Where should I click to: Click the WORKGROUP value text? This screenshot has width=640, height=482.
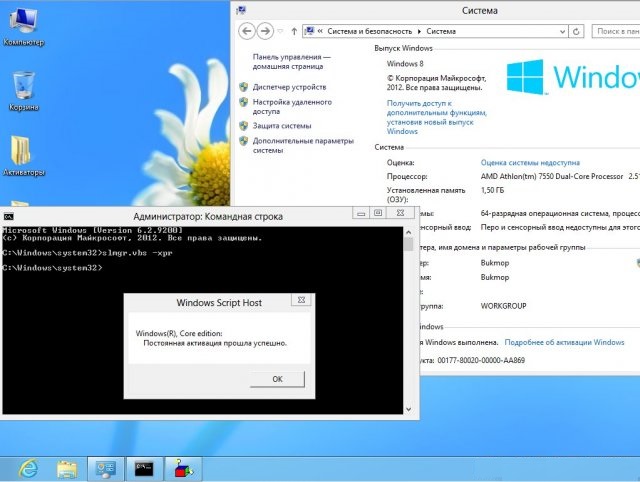[x=503, y=306]
